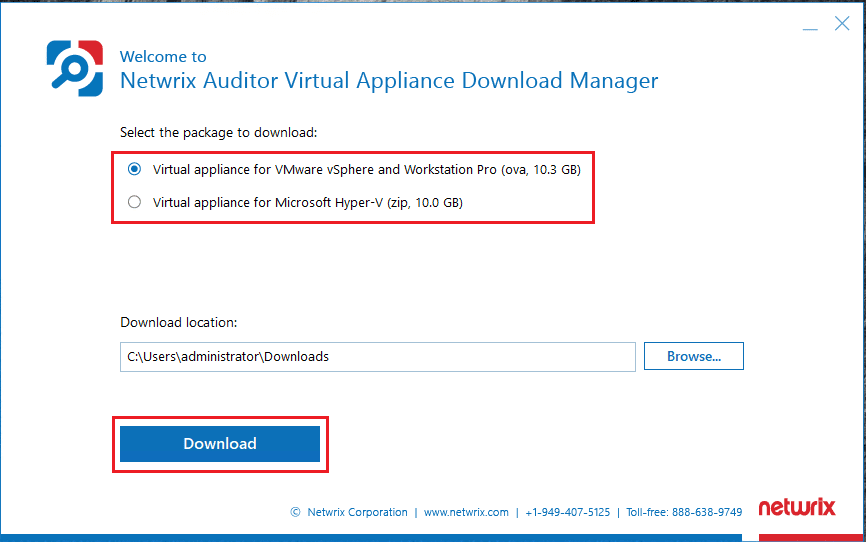
Task: Click the Toll-free 888-638-9749 number
Action: tap(684, 512)
